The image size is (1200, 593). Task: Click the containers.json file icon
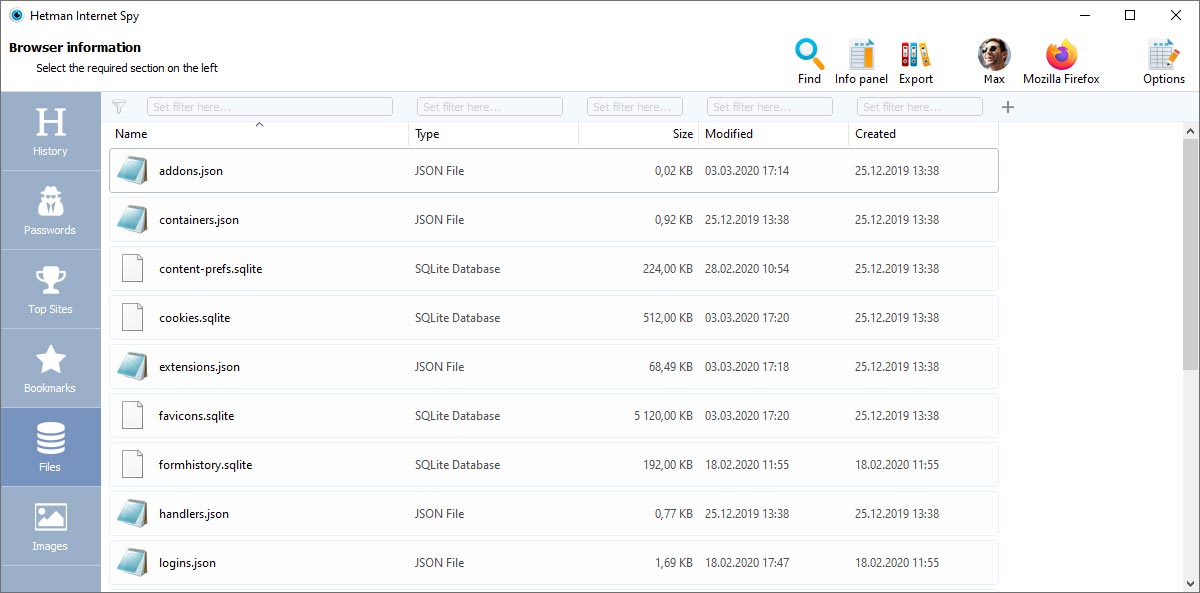tap(133, 220)
